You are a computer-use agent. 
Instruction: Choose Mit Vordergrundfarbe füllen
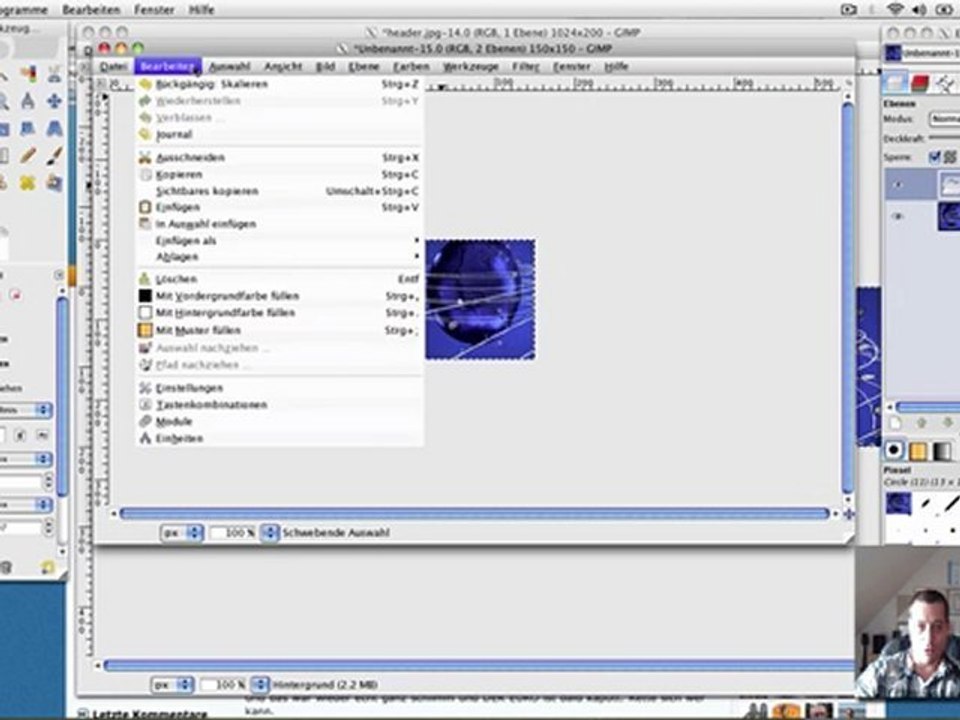279,296
